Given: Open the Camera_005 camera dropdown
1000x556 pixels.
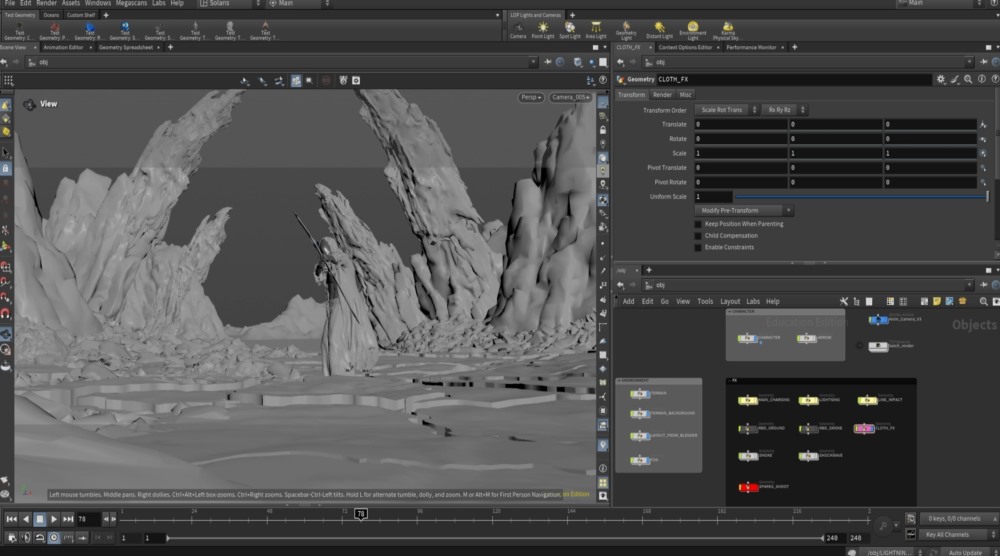Looking at the screenshot, I should pos(570,98).
